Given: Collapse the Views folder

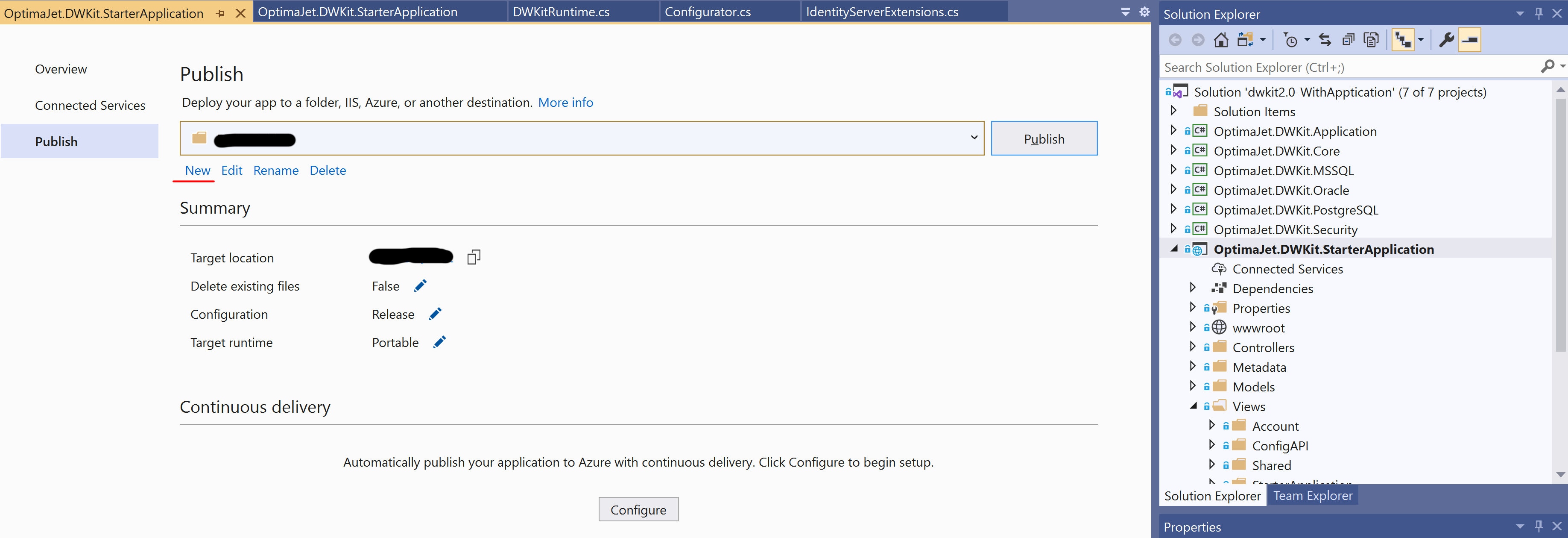Looking at the screenshot, I should pos(1193,406).
